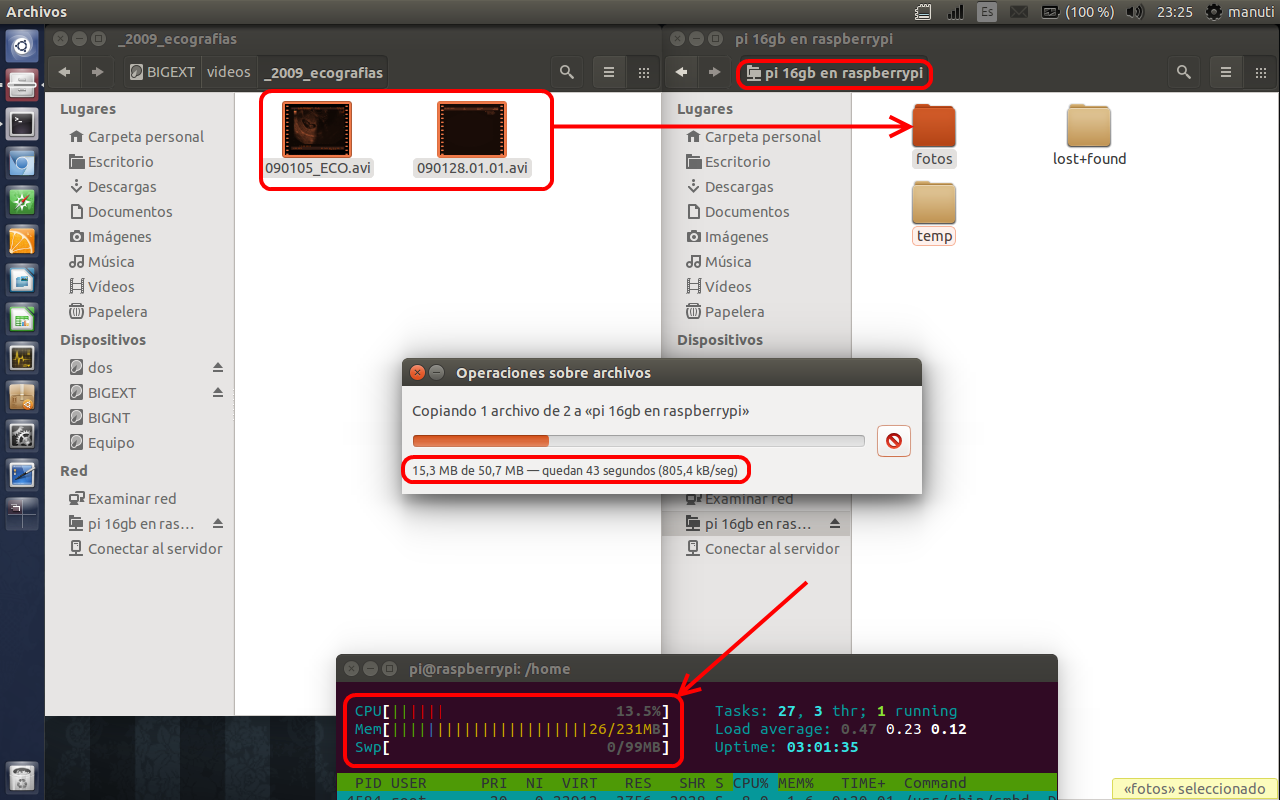Click Conectar al servidor in left sidebar

click(x=154, y=549)
